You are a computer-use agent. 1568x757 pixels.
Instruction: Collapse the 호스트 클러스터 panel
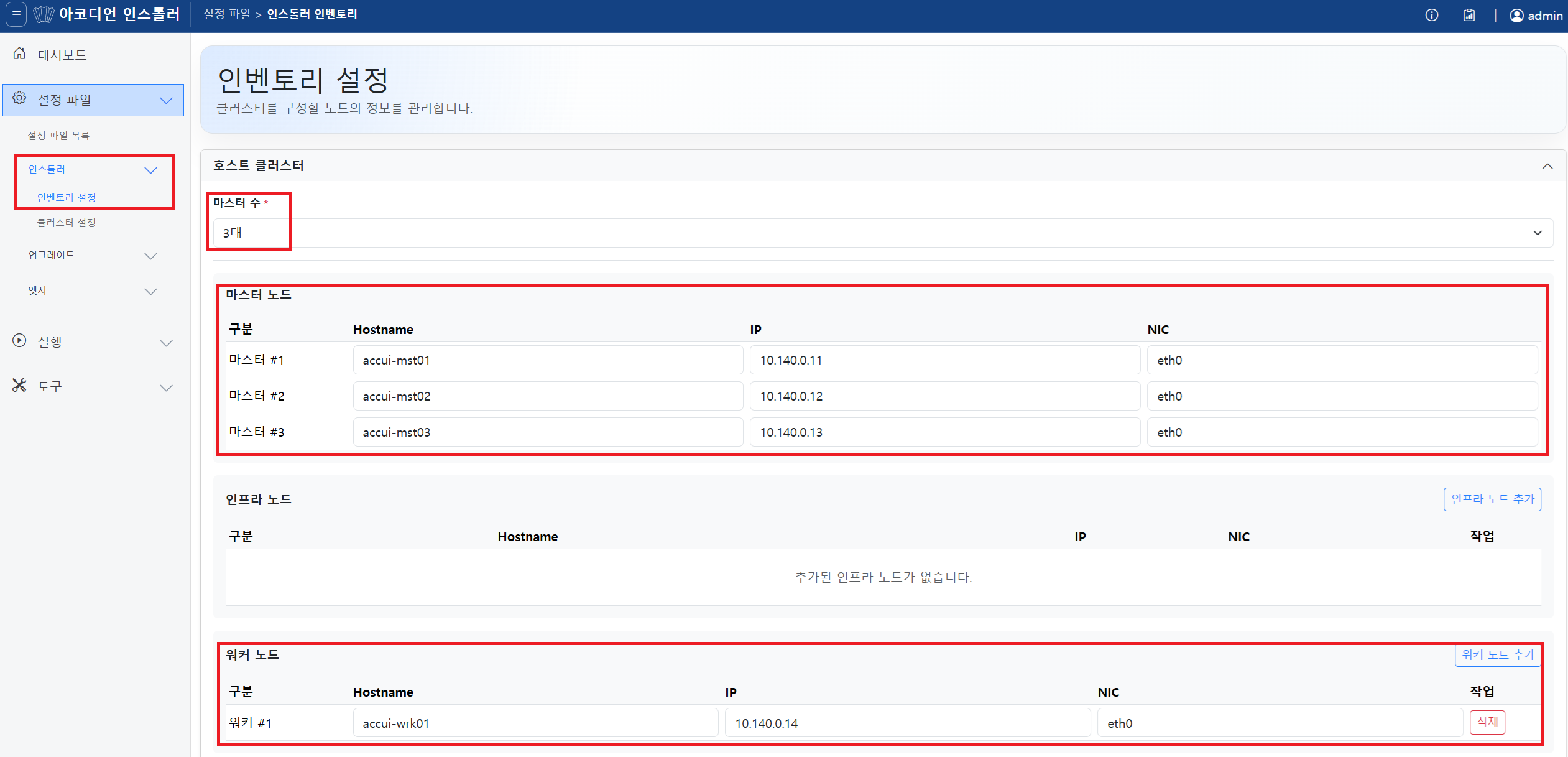point(1547,166)
